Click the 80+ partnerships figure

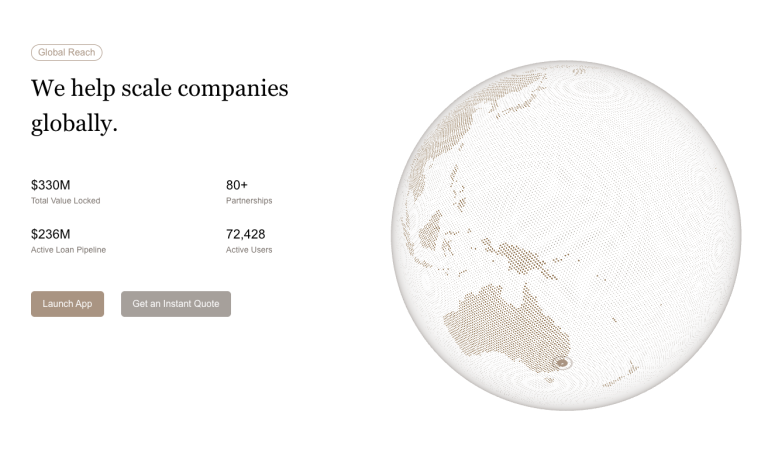click(x=237, y=185)
